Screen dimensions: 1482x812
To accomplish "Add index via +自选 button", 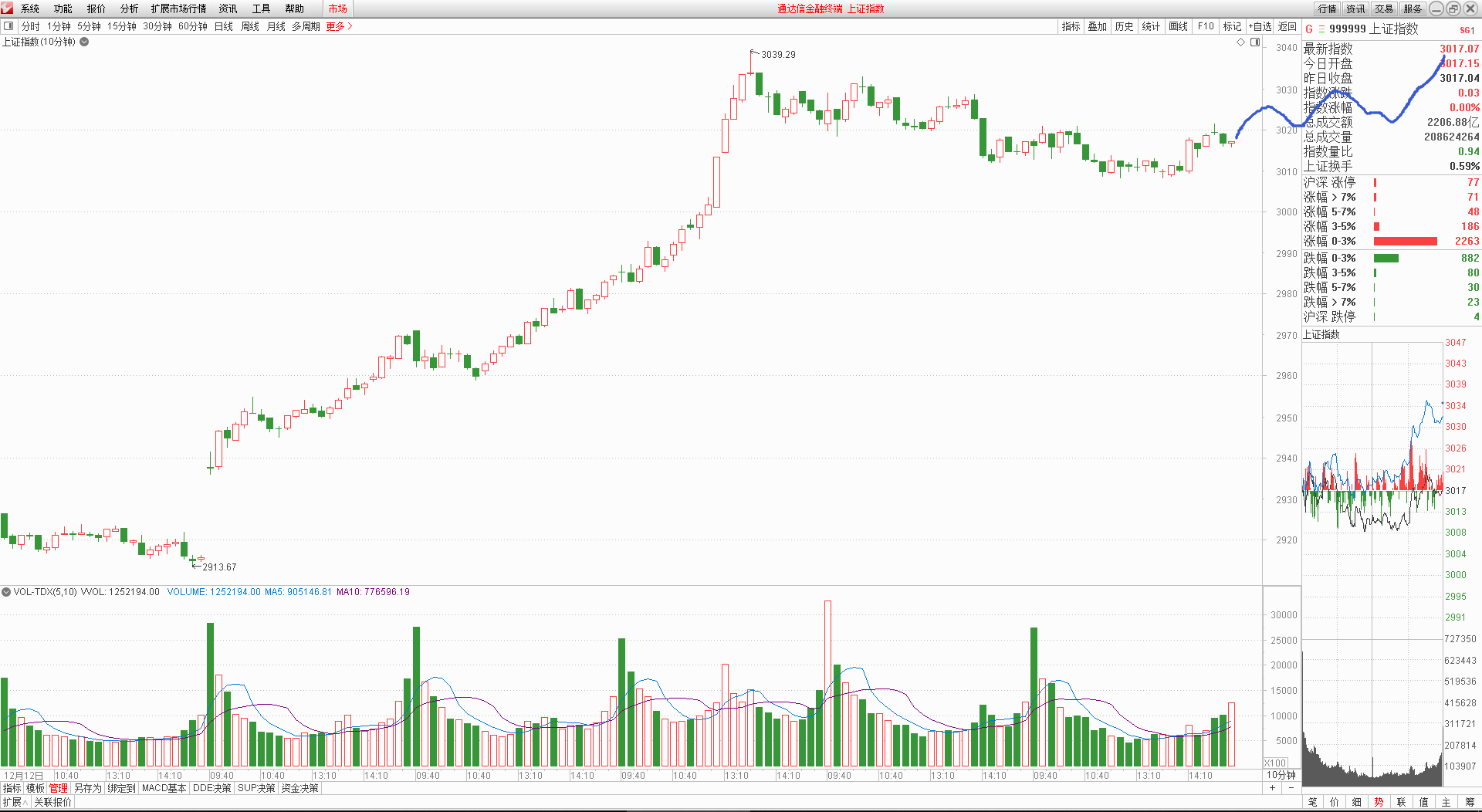I will (1260, 26).
